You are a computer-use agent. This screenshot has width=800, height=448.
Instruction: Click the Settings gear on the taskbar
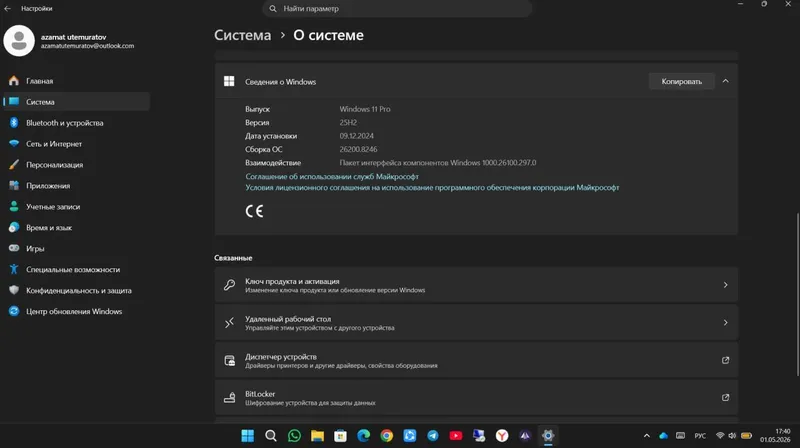pyautogui.click(x=548, y=435)
